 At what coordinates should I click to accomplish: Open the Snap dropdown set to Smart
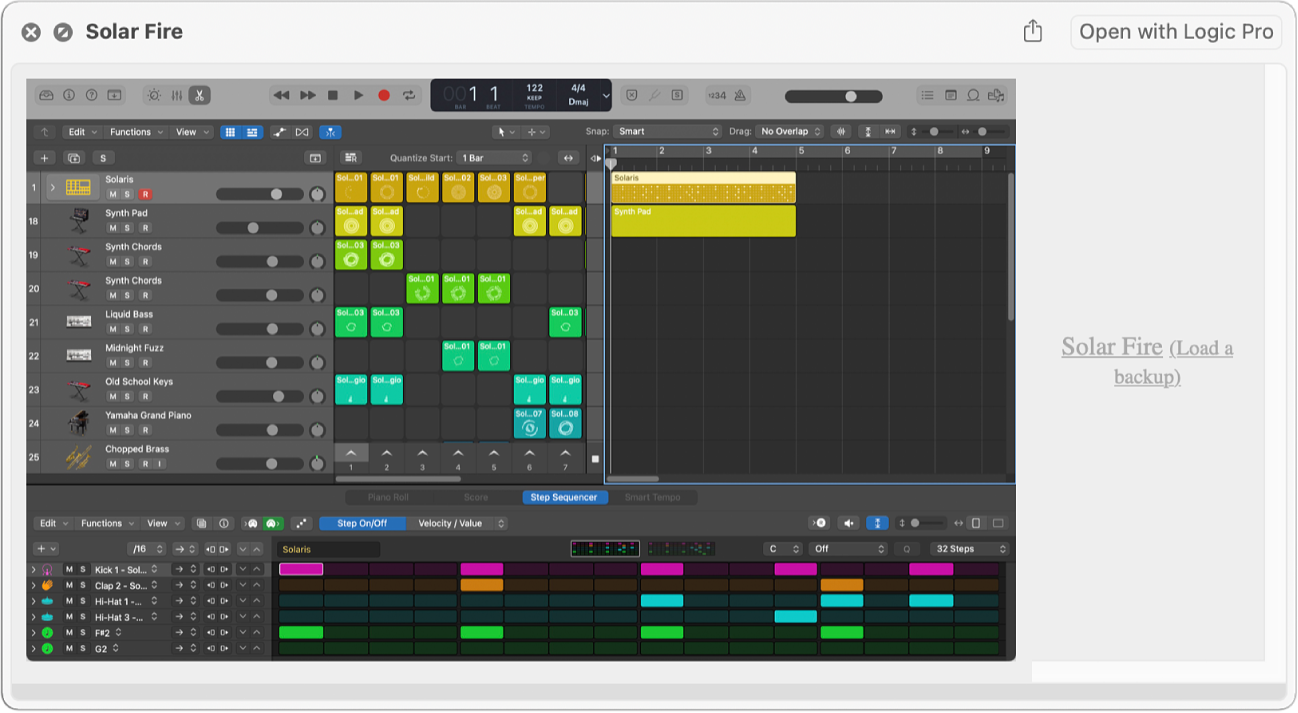[x=667, y=132]
